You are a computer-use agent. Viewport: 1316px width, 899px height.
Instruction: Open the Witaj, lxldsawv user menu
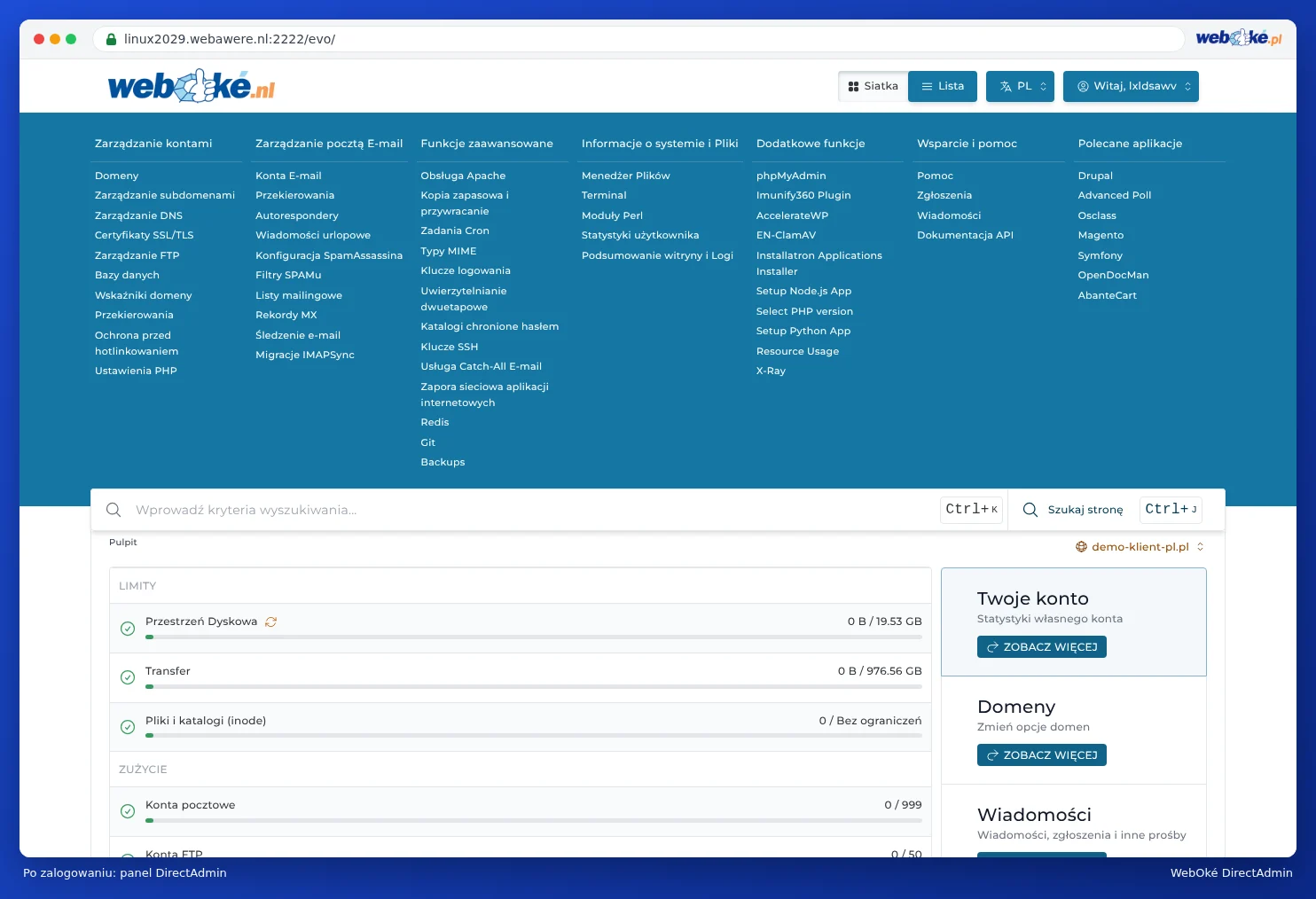pos(1131,86)
